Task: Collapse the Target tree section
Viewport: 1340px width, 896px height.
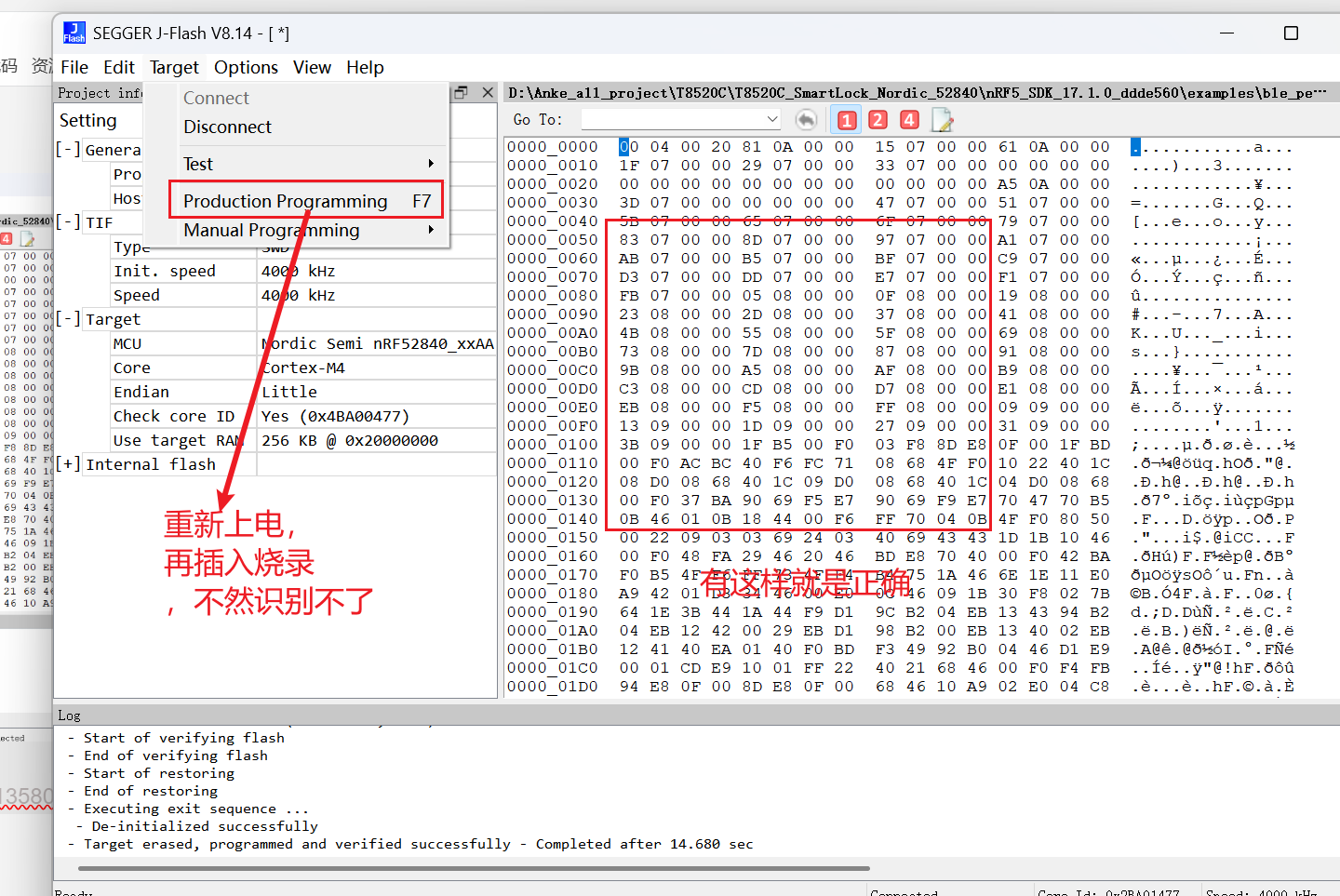Action: [x=66, y=319]
